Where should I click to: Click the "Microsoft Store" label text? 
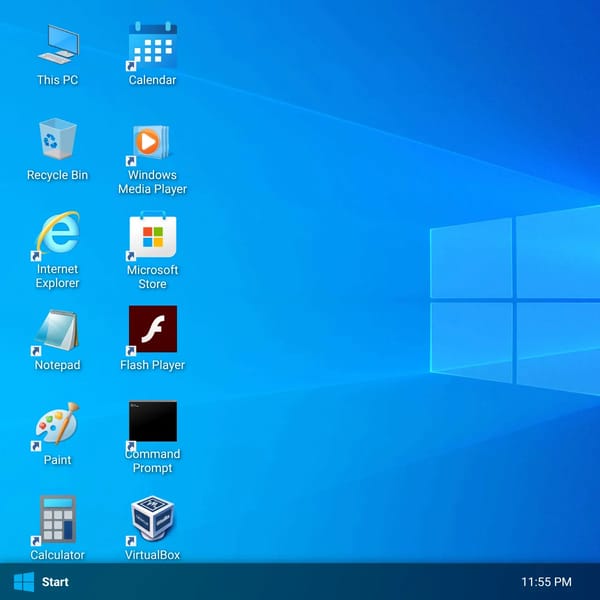[152, 277]
